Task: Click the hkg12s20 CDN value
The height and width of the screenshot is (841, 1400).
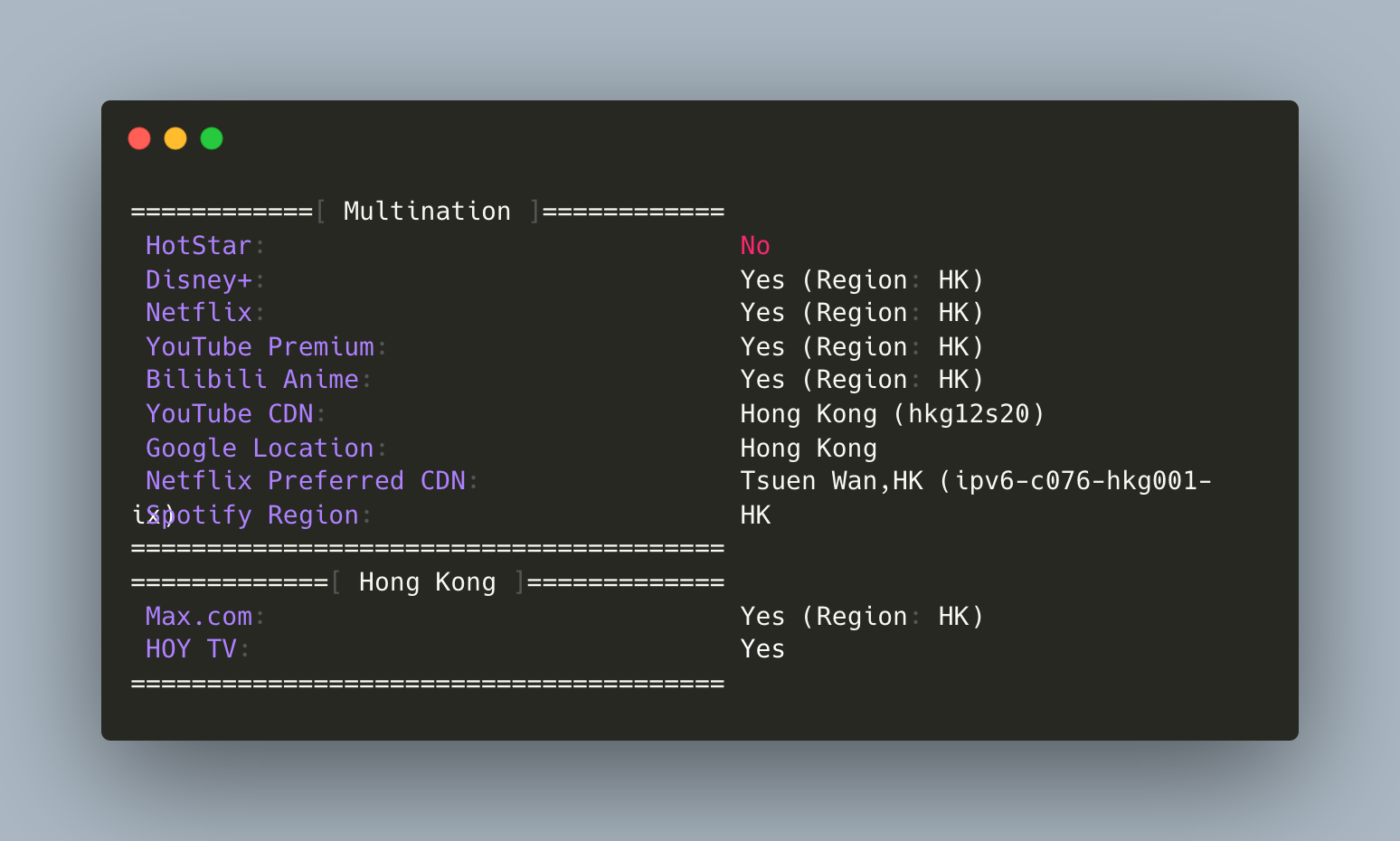Action: 969,414
